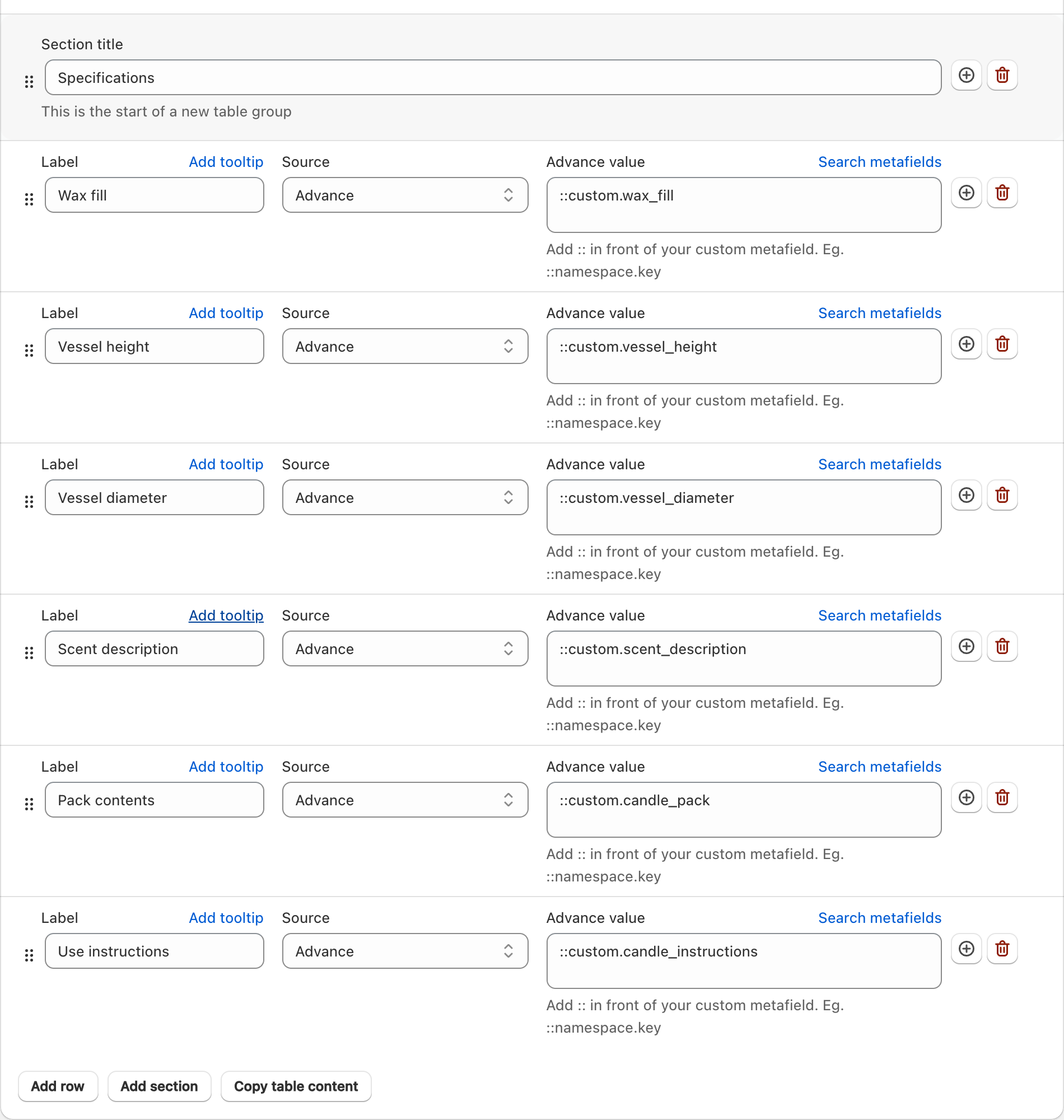1064x1120 pixels.
Task: Open Source dropdown for Pack contents
Action: coord(405,800)
